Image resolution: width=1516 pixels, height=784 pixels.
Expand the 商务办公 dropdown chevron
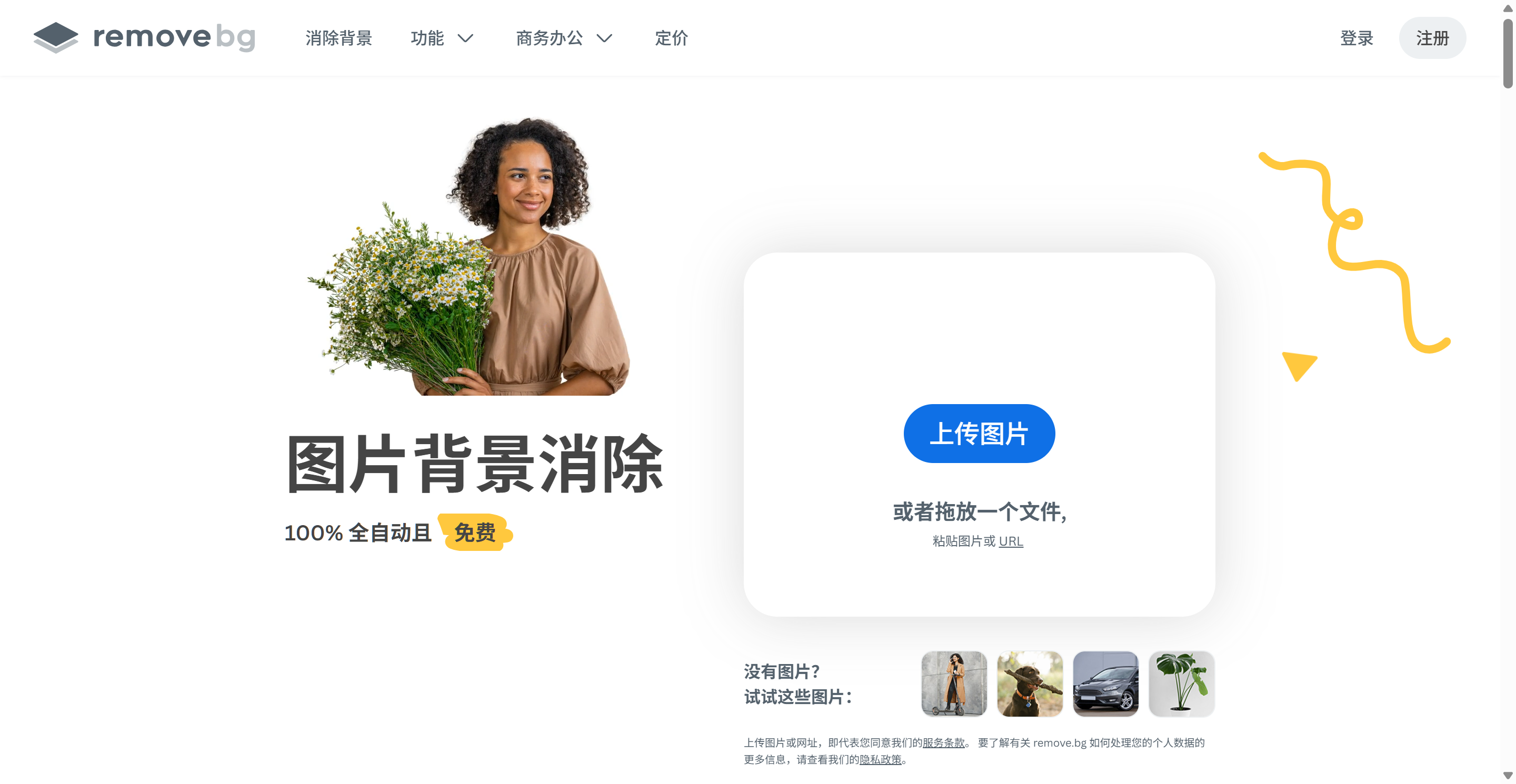[x=604, y=39]
